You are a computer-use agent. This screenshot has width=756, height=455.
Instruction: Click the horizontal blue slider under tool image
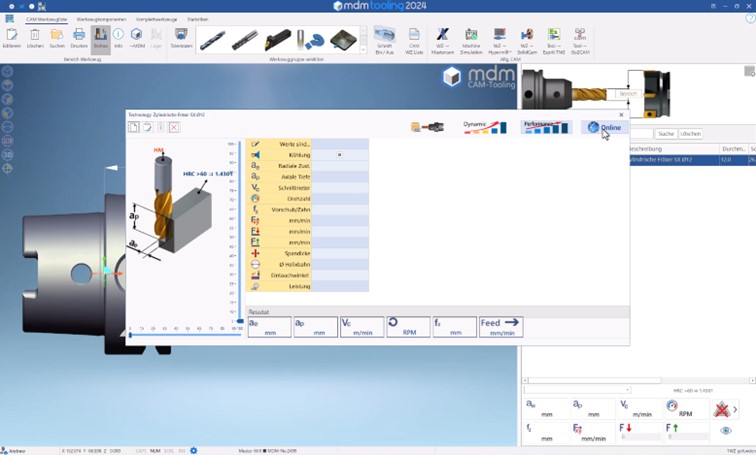pyautogui.click(x=185, y=335)
